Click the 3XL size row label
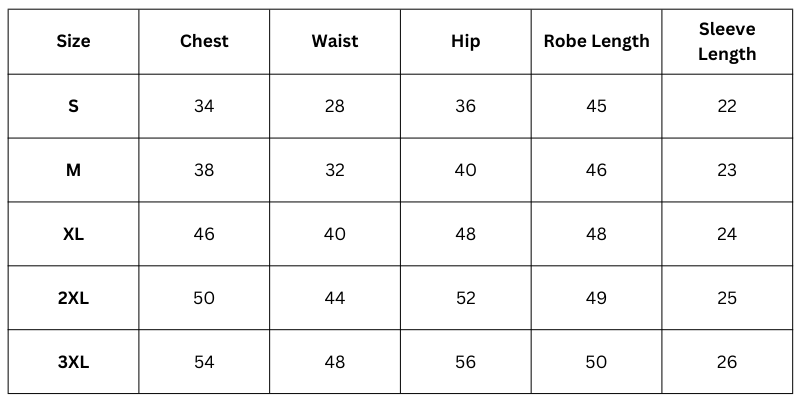The image size is (800, 400). point(73,362)
